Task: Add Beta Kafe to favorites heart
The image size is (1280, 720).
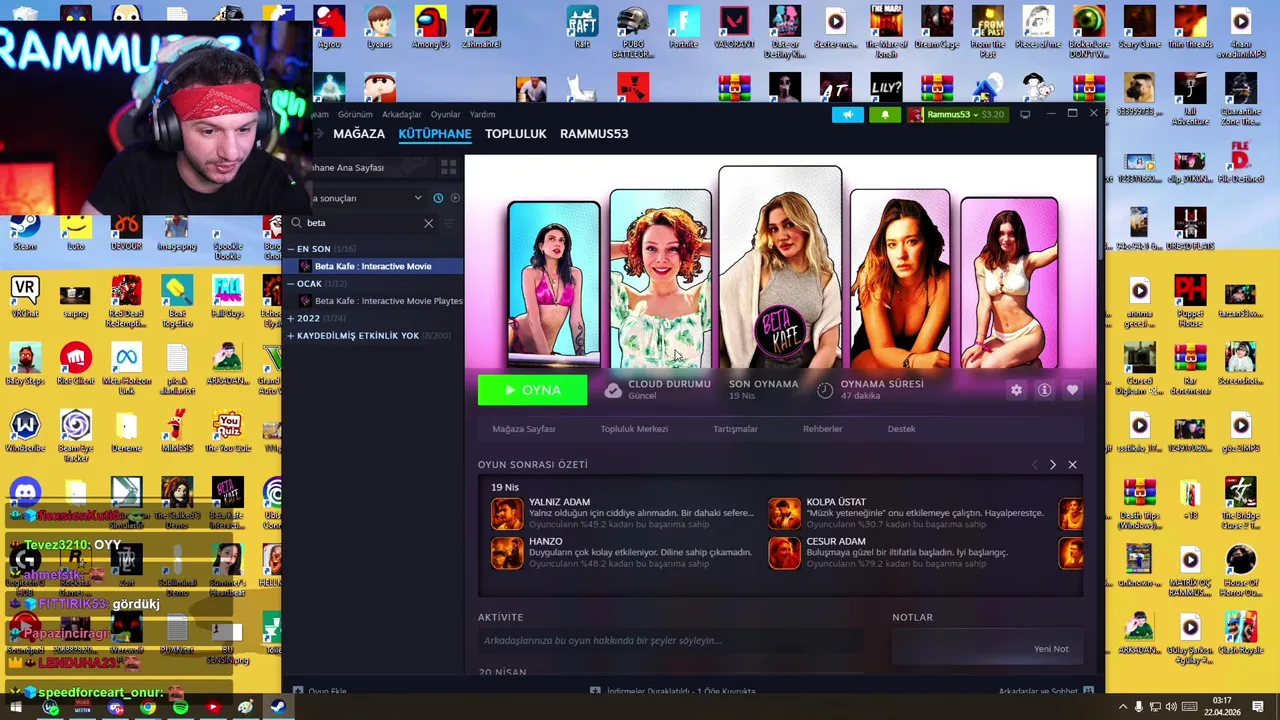Action: (1072, 390)
